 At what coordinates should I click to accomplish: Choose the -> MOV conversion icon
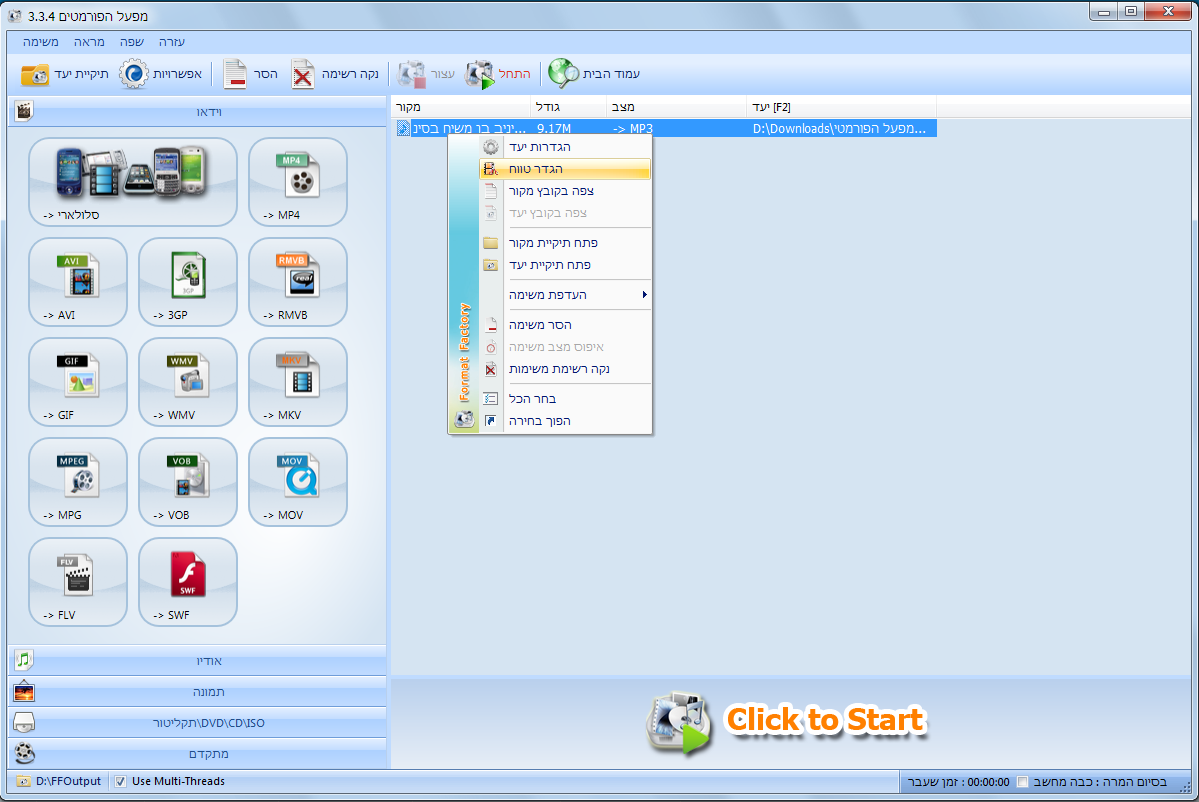coord(297,482)
